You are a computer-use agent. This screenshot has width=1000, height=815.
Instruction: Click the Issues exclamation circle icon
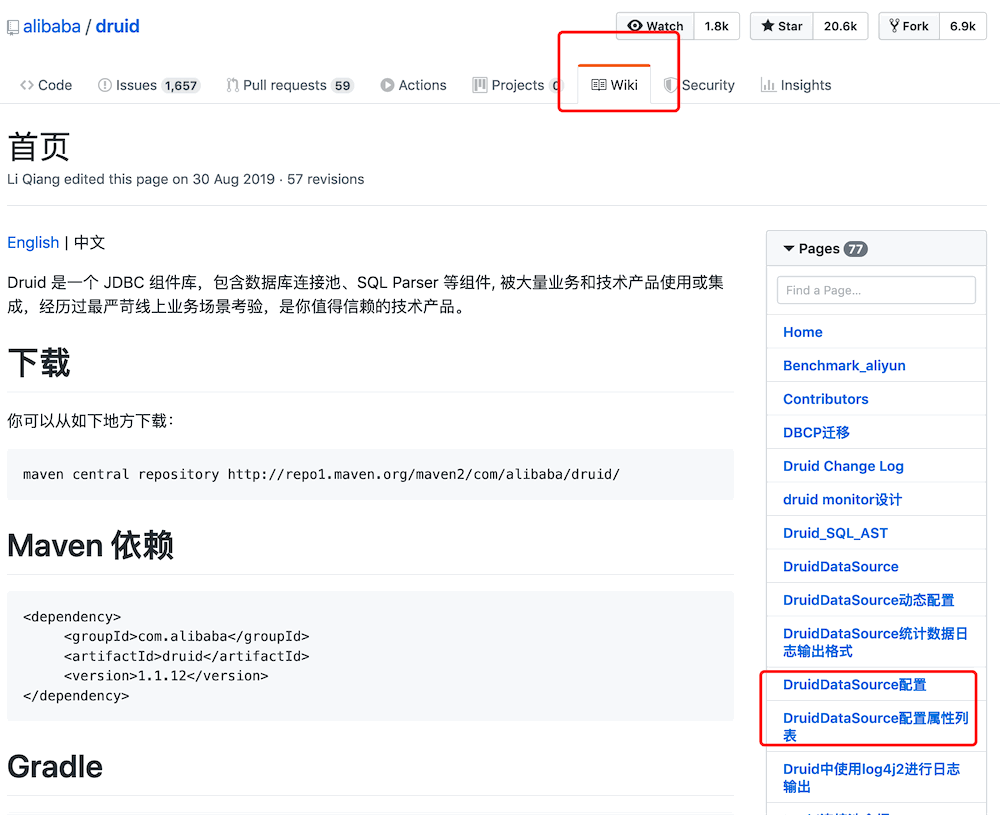click(105, 85)
